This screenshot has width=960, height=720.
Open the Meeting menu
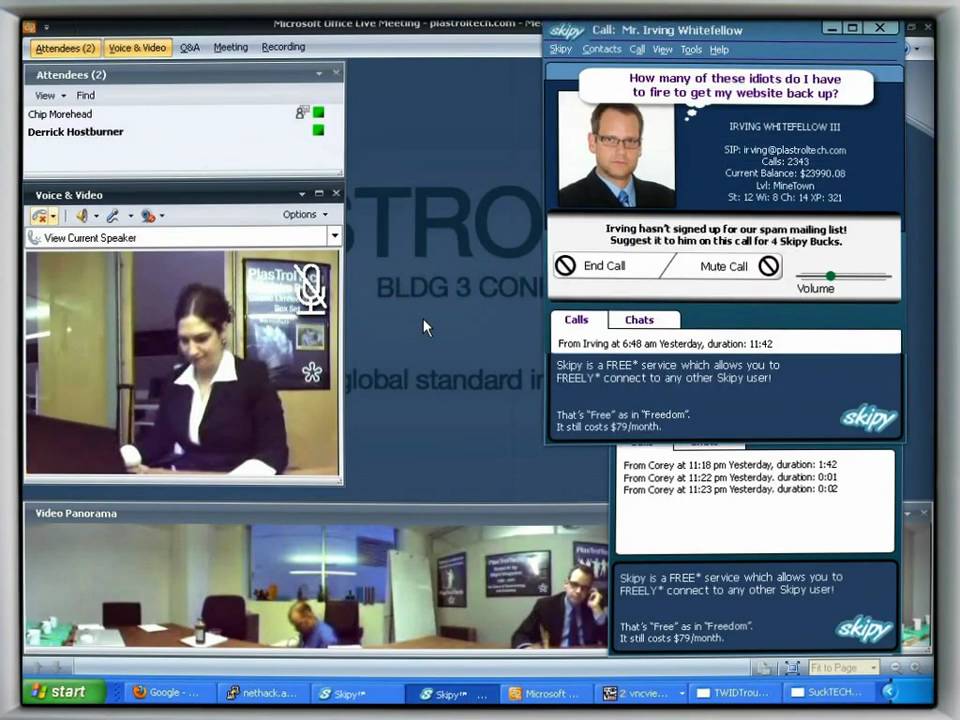coord(231,47)
